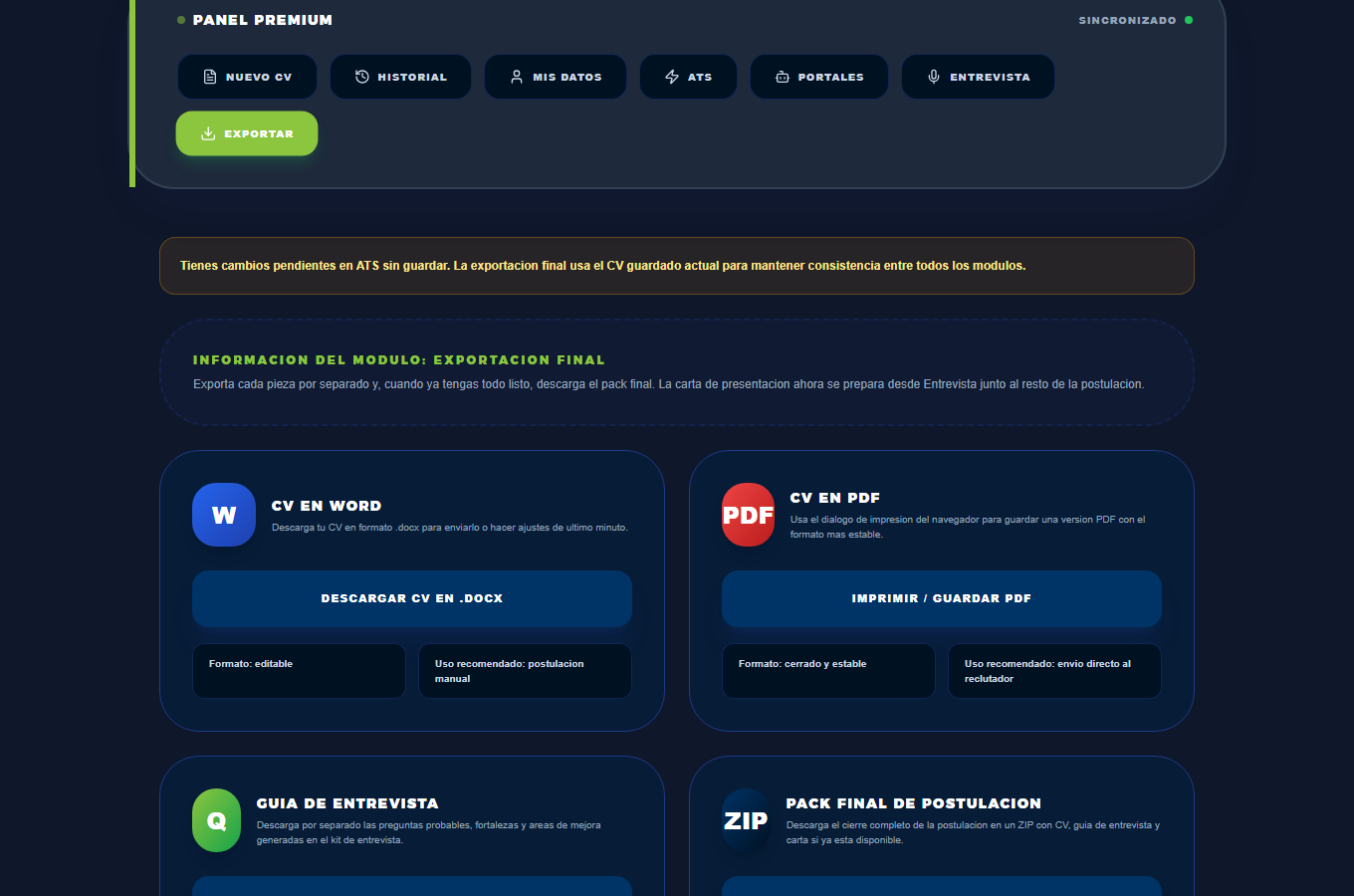This screenshot has width=1354, height=896.
Task: Click the Sincronizado status indicator
Action: 1136,20
